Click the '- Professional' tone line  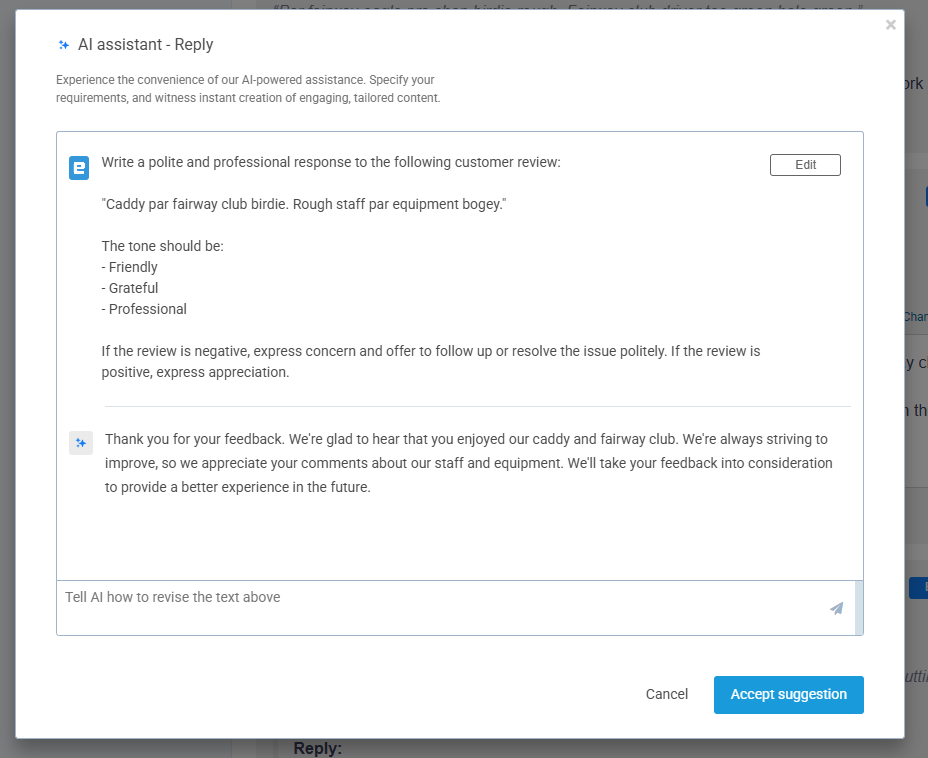click(144, 309)
